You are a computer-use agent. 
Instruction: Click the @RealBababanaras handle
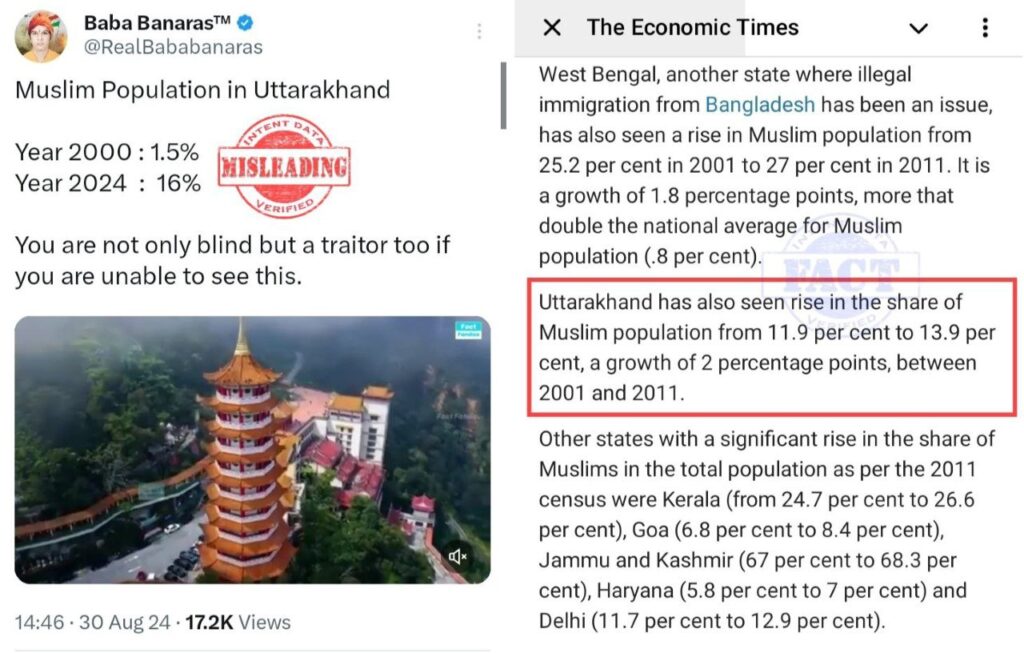[x=173, y=47]
